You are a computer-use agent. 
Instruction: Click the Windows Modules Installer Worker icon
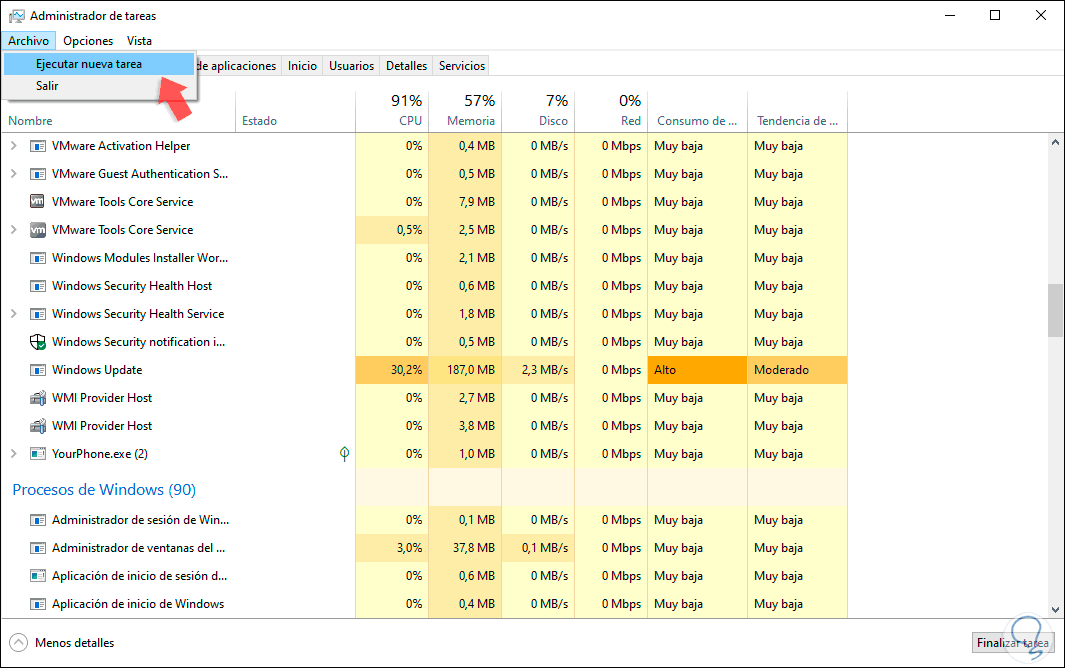point(39,258)
